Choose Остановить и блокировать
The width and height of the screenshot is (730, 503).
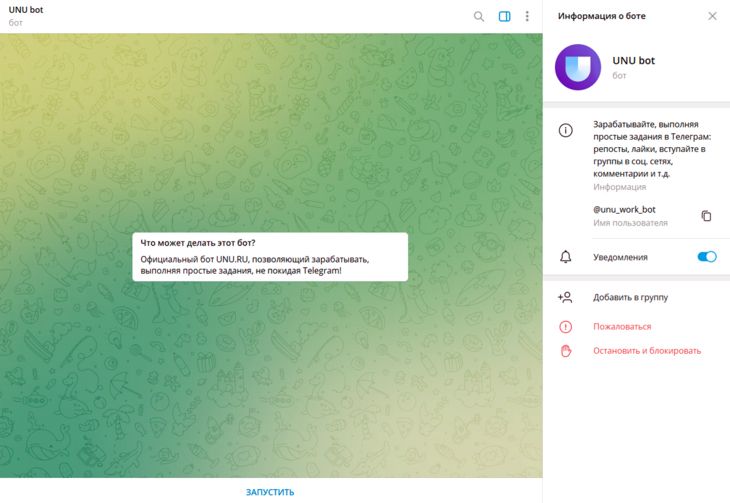(x=647, y=351)
